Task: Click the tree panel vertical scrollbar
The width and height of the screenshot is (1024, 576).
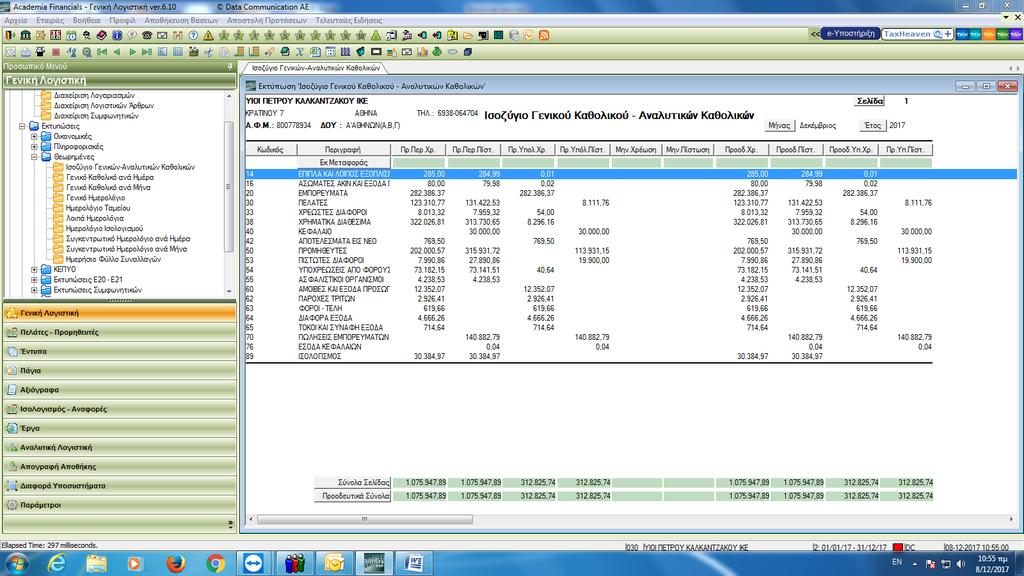Action: click(229, 187)
